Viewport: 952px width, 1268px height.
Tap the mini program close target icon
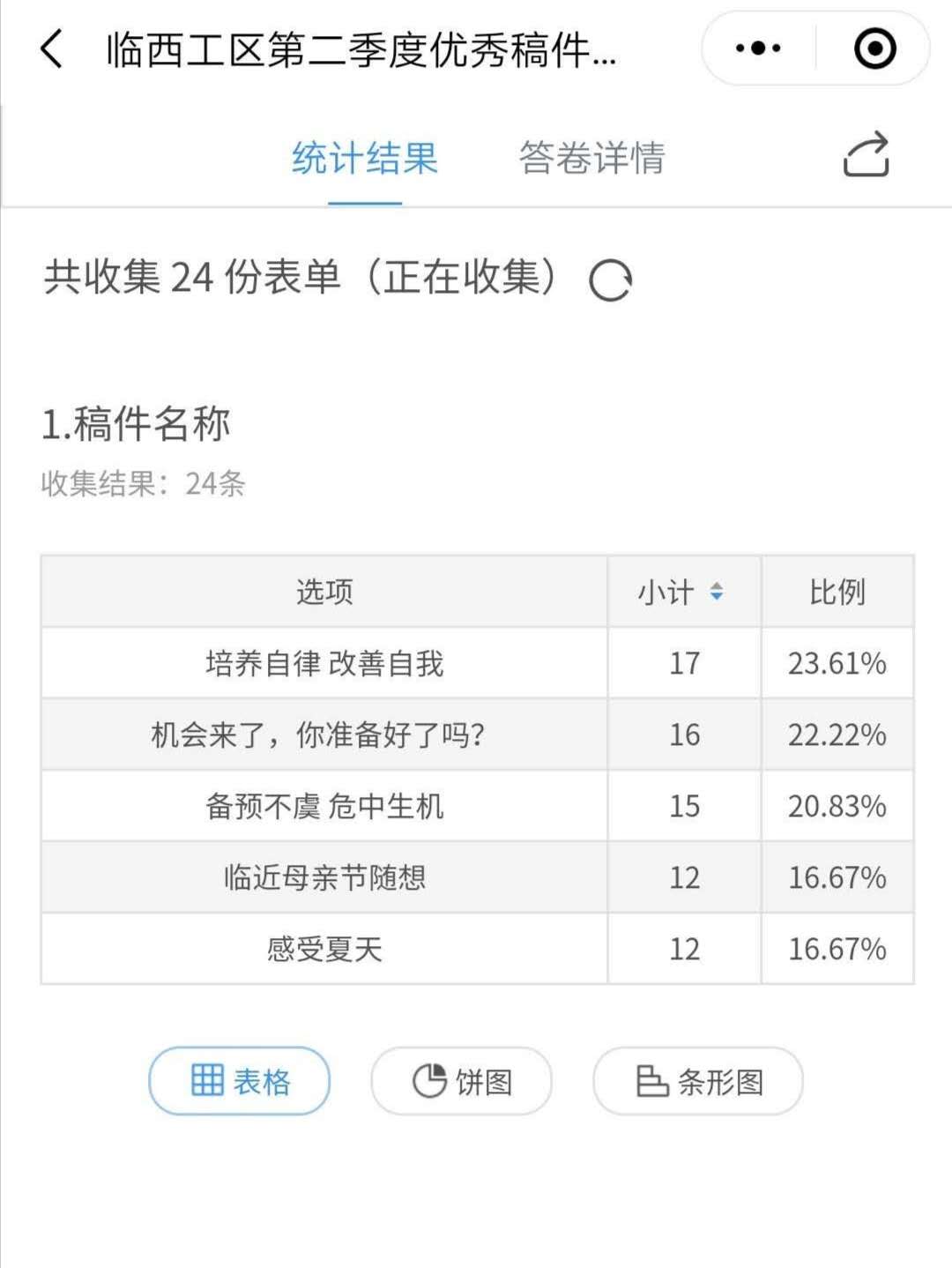(x=874, y=48)
